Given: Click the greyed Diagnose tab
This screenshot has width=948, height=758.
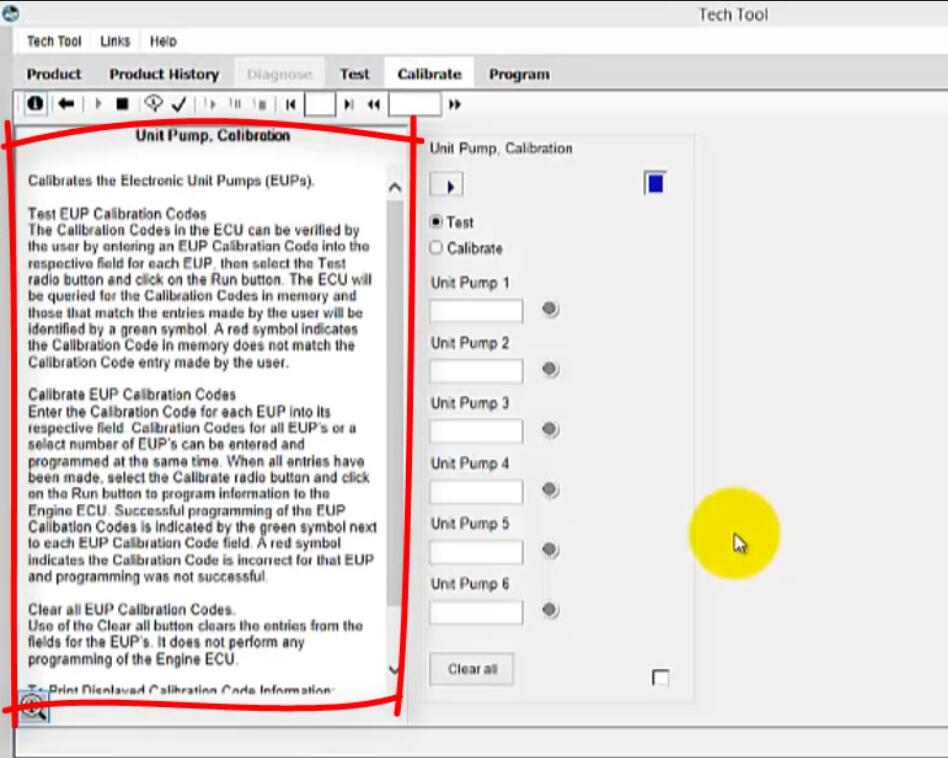Looking at the screenshot, I should pos(279,74).
